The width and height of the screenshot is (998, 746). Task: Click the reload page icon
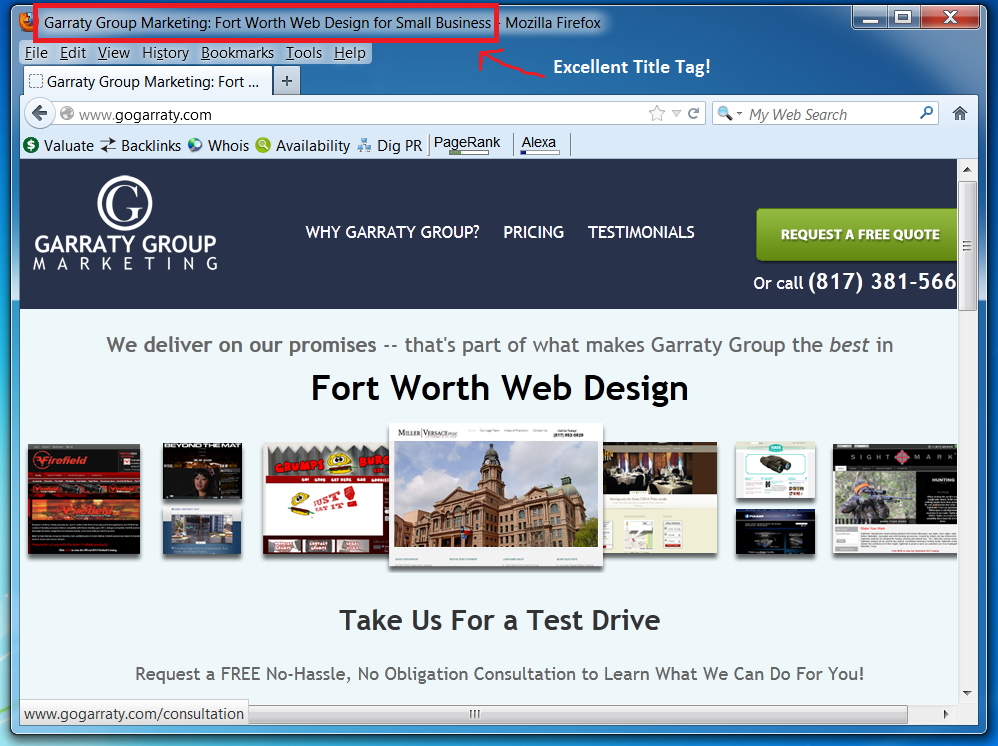693,114
